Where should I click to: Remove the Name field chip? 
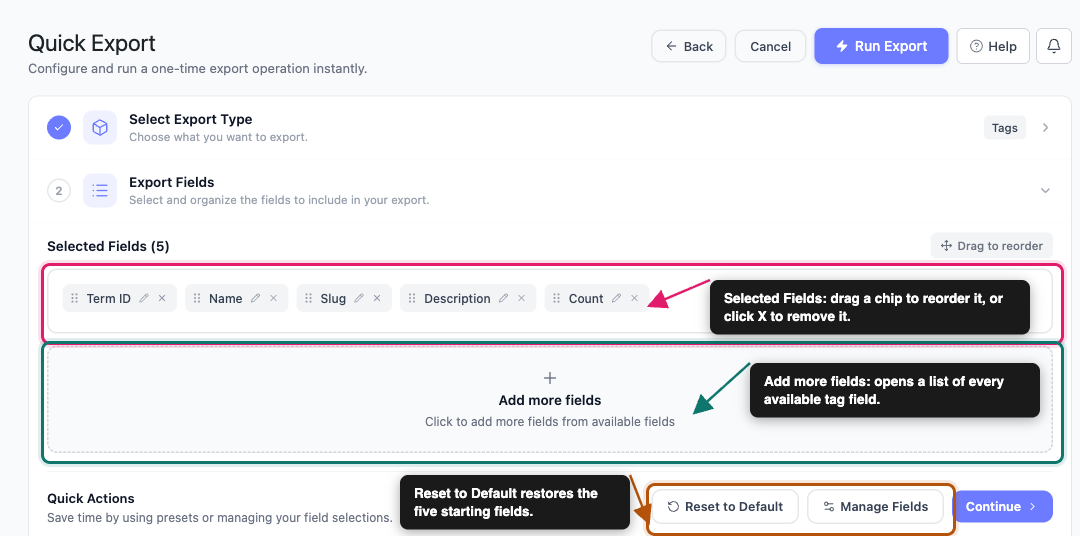(273, 298)
